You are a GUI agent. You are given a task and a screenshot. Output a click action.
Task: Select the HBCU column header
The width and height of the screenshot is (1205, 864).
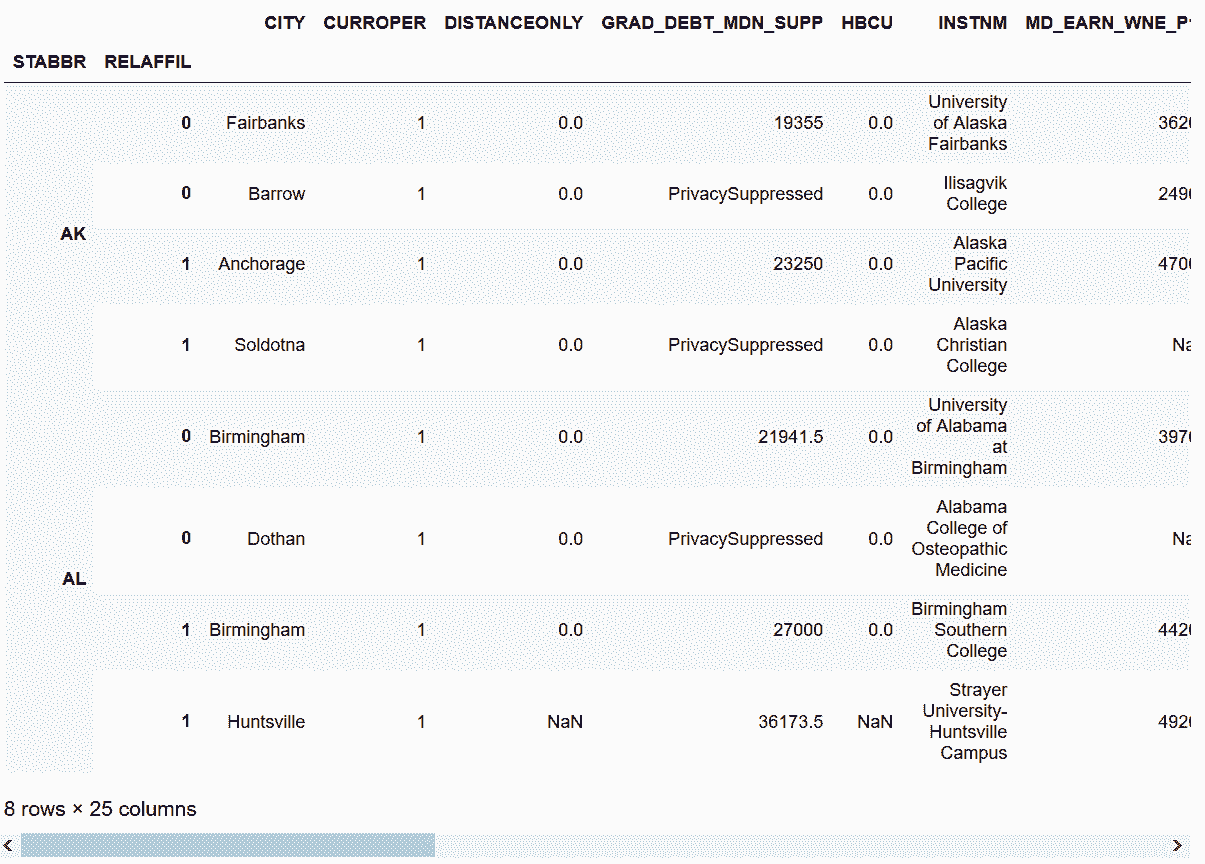point(866,23)
